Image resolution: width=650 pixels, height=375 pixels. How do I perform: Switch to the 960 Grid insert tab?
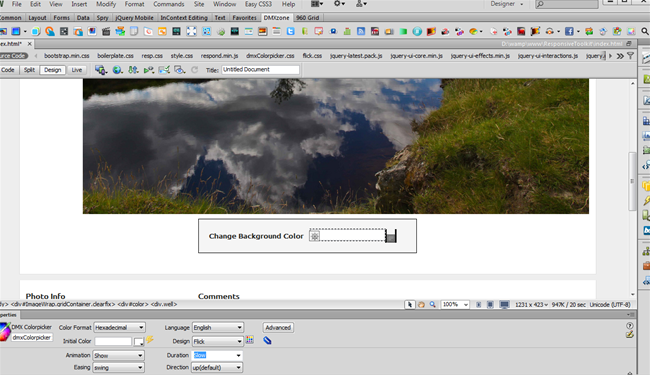[308, 18]
